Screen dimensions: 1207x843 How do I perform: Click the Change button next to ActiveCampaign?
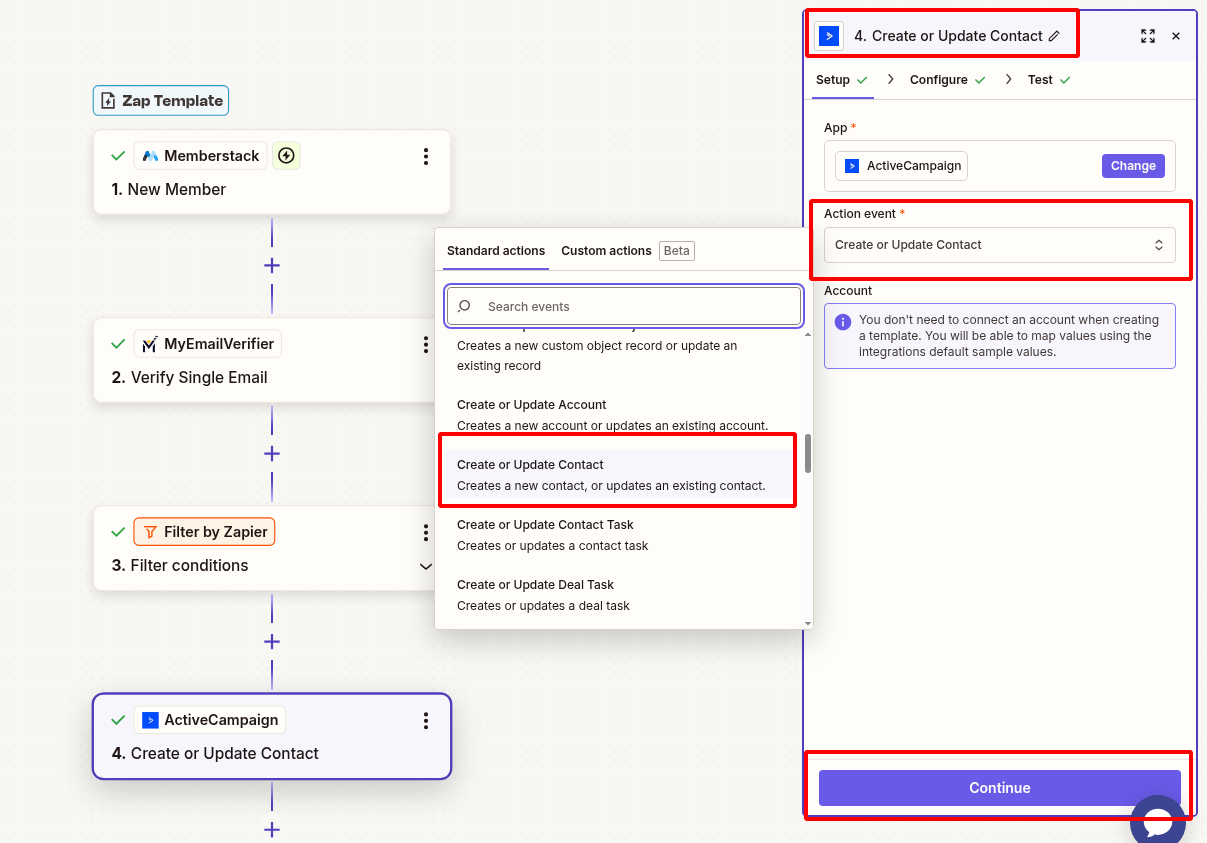1133,165
